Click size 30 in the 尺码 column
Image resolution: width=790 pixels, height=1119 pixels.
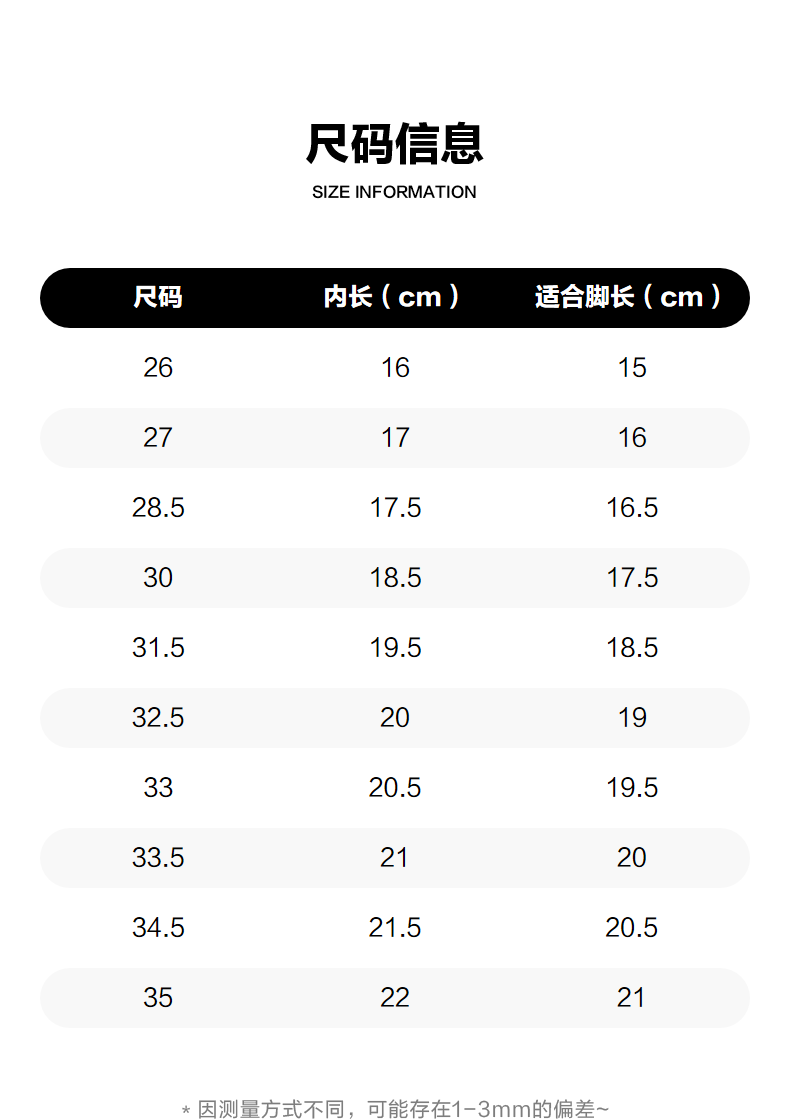click(158, 578)
